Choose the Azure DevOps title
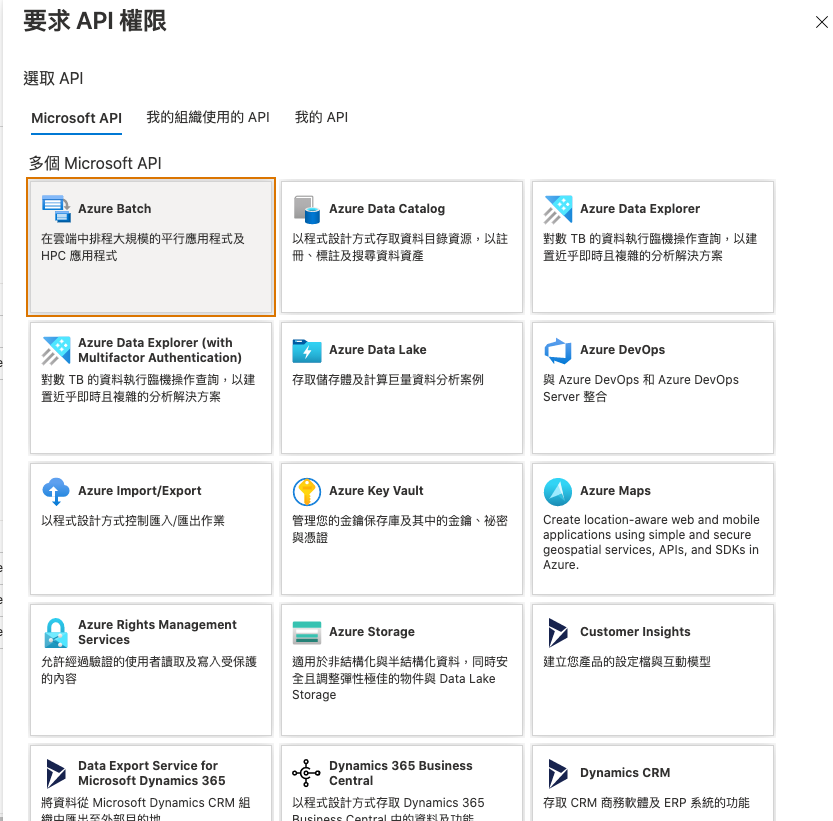 [x=622, y=350]
